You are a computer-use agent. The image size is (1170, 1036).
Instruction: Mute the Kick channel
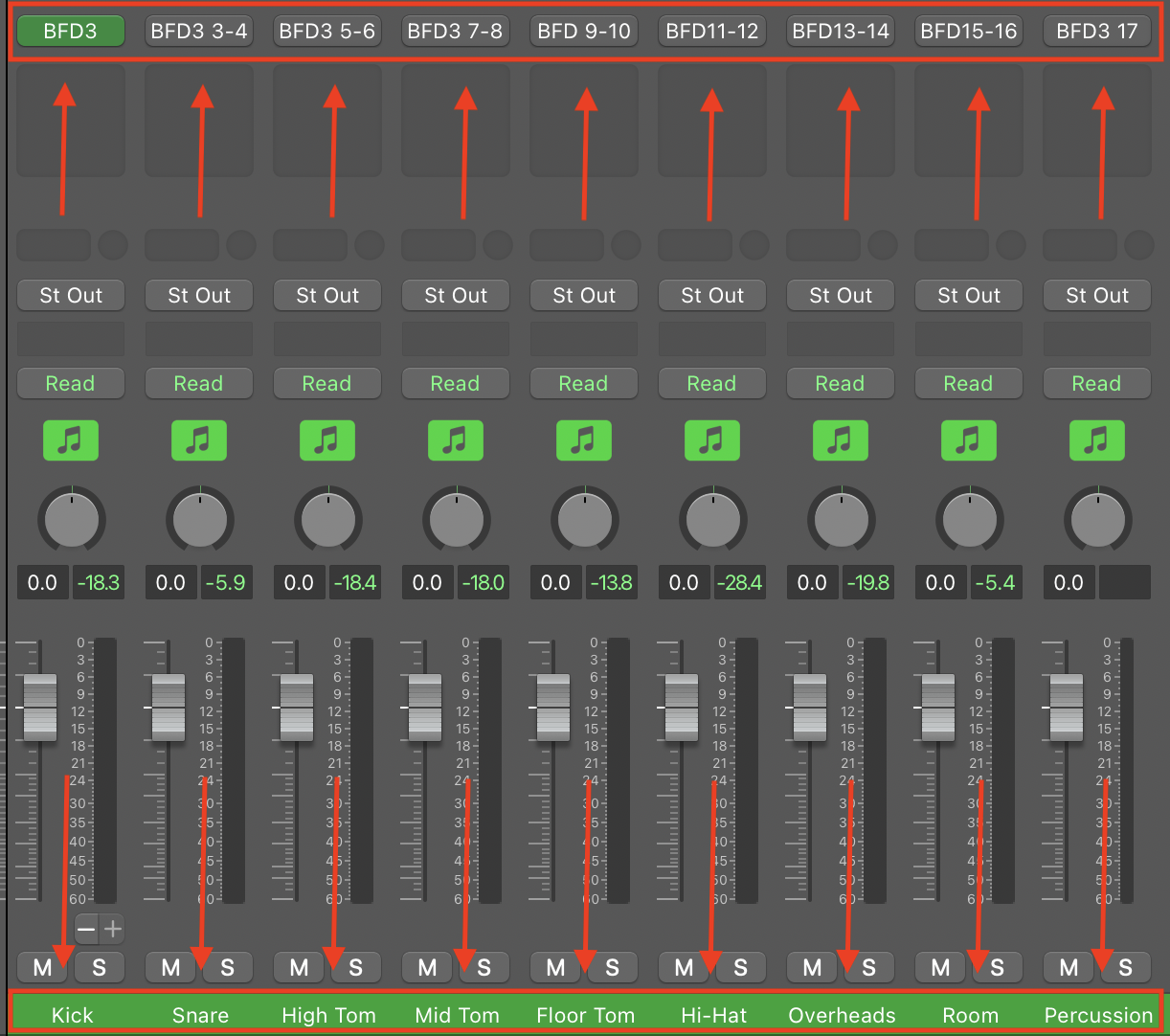[42, 968]
